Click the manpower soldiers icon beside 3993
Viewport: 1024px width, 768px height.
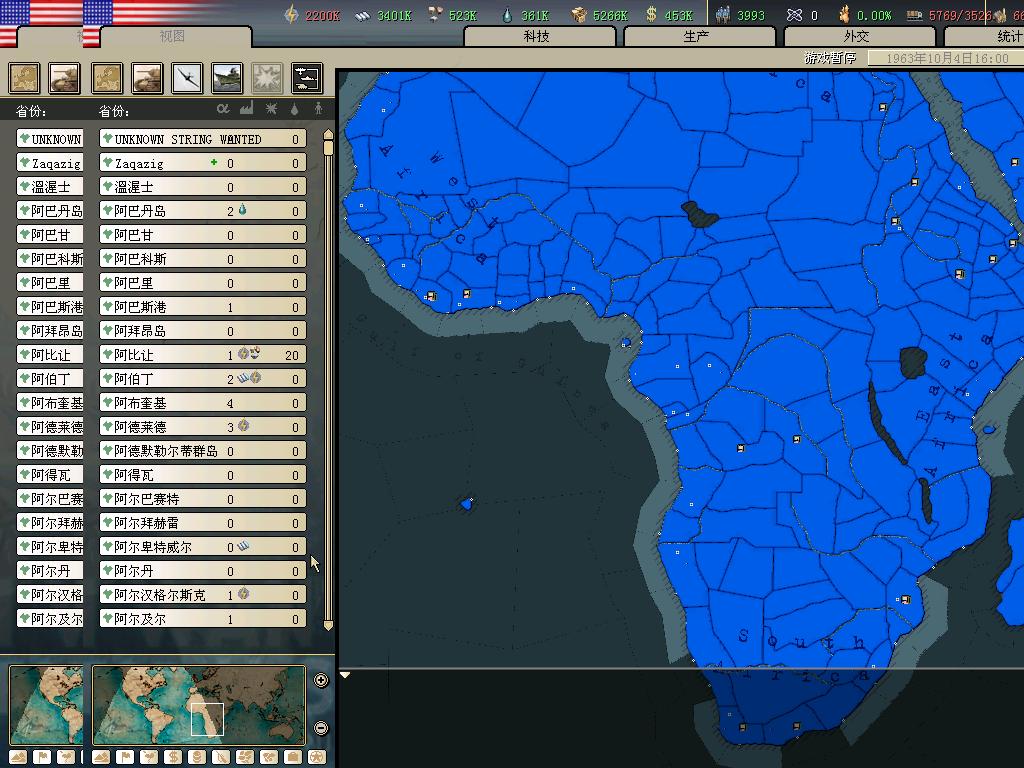pos(723,14)
